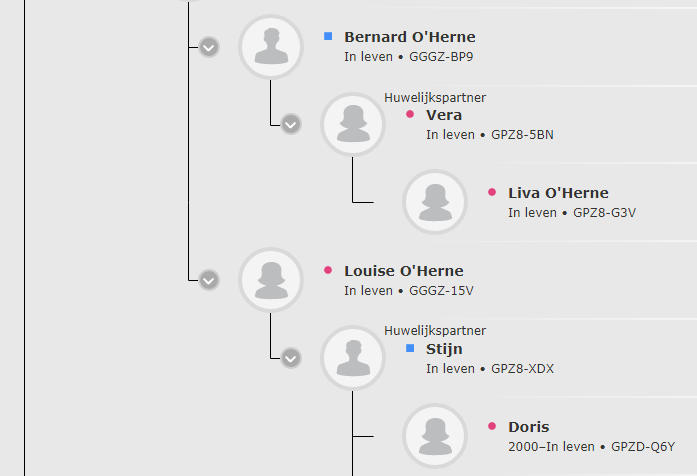697x476 pixels.
Task: Collapse Louise O'Herne's branch chevron
Action: (x=209, y=280)
